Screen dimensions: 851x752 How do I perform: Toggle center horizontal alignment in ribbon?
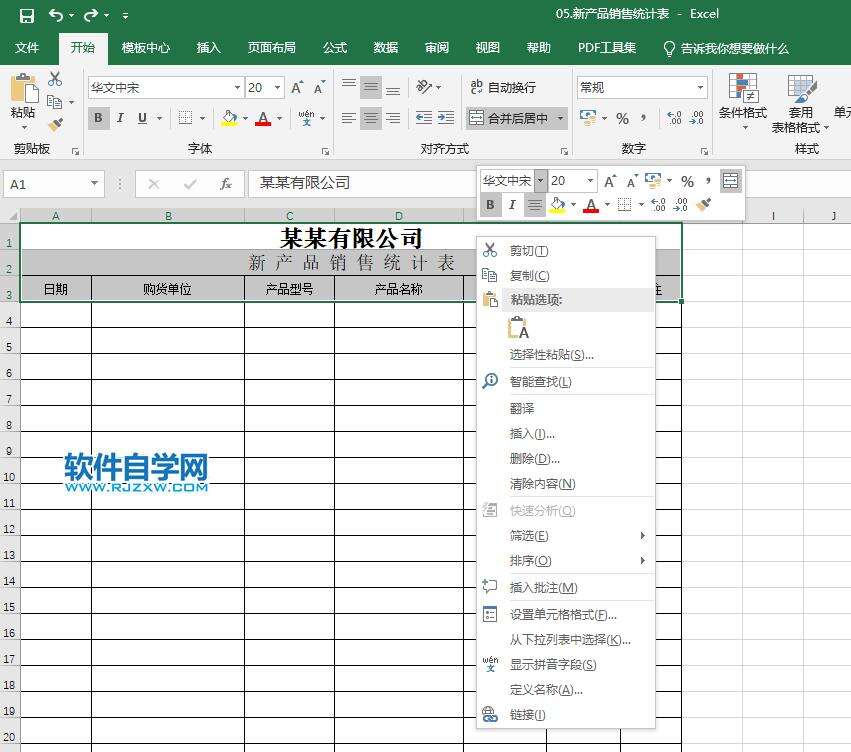(371, 118)
